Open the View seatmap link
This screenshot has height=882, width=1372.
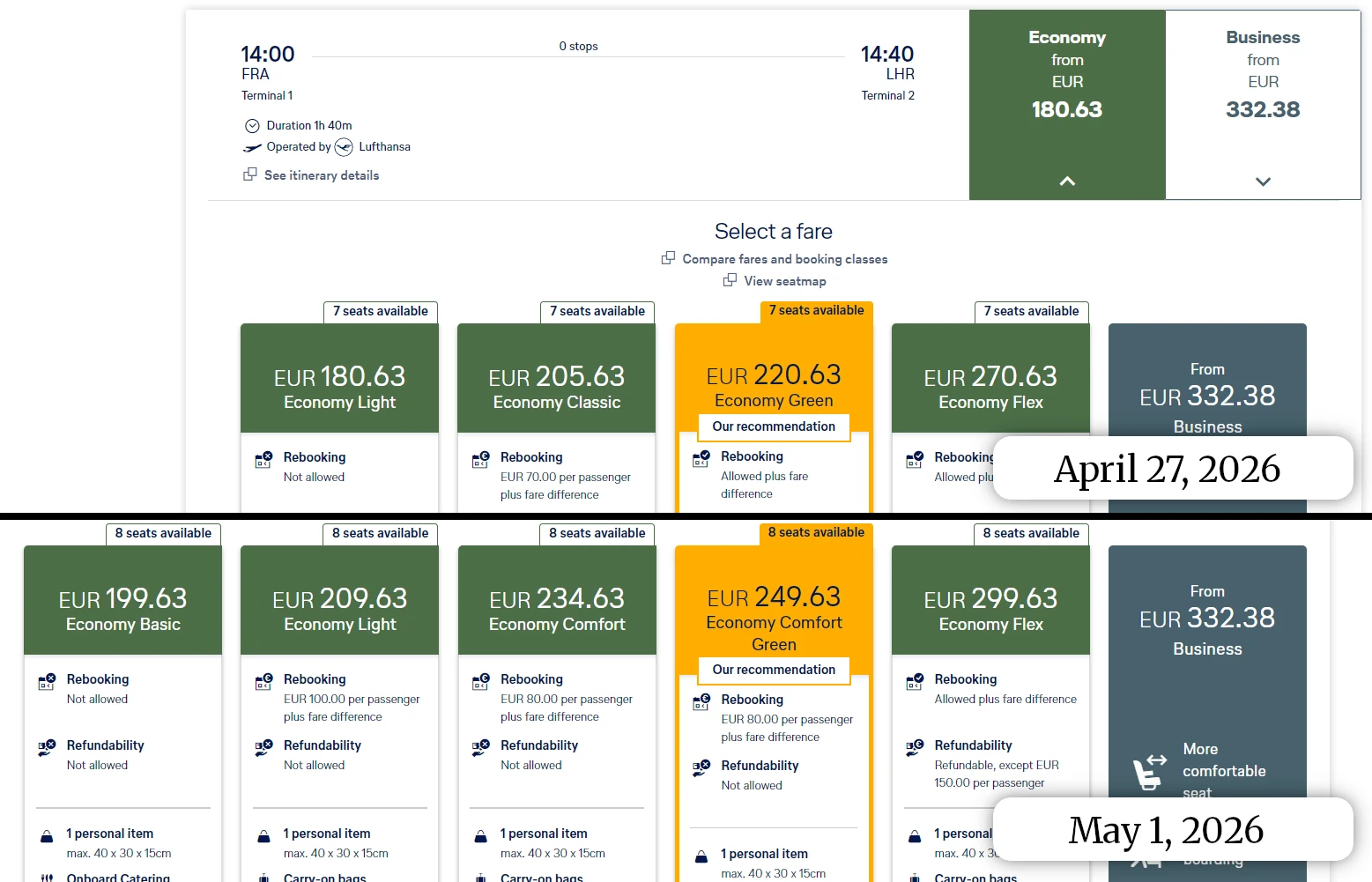(x=785, y=281)
